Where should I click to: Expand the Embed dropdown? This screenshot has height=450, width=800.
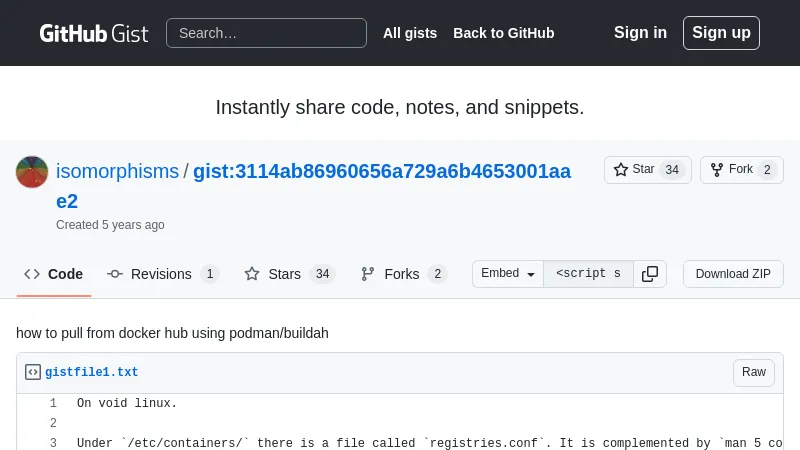point(508,274)
